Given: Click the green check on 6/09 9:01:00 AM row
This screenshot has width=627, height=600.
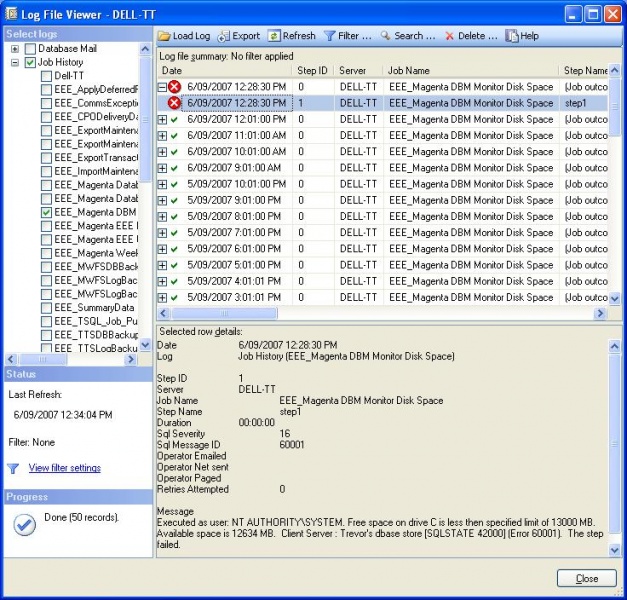Looking at the screenshot, I should (x=174, y=168).
